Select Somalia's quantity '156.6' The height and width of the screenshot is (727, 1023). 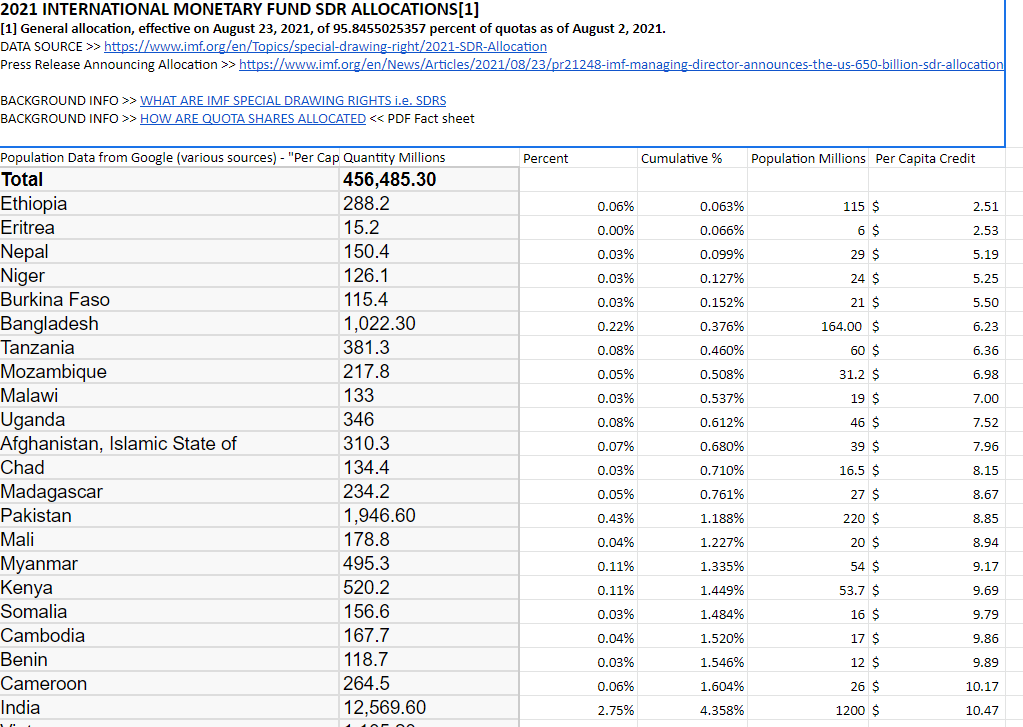pyautogui.click(x=429, y=611)
